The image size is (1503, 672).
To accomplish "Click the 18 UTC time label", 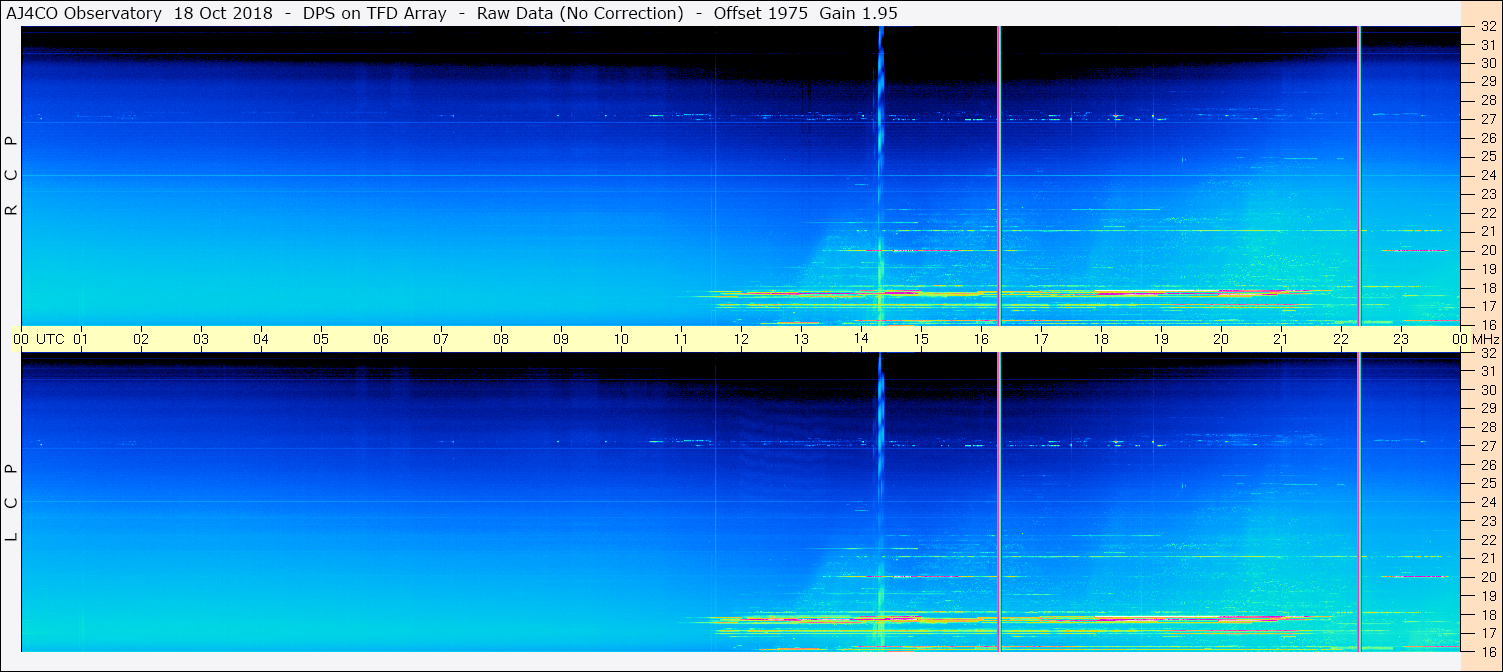I will [1101, 339].
